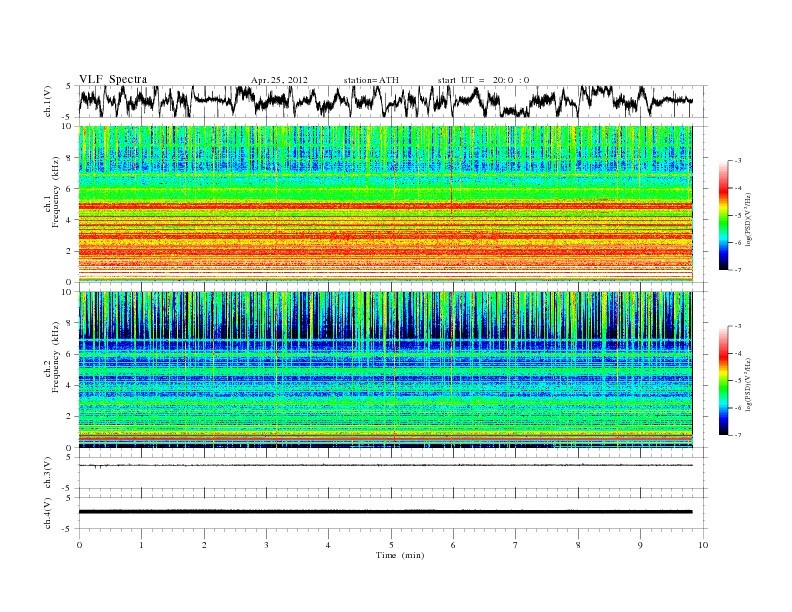Click the time axis tick label "7"
This screenshot has height=612, width=792.
click(516, 545)
